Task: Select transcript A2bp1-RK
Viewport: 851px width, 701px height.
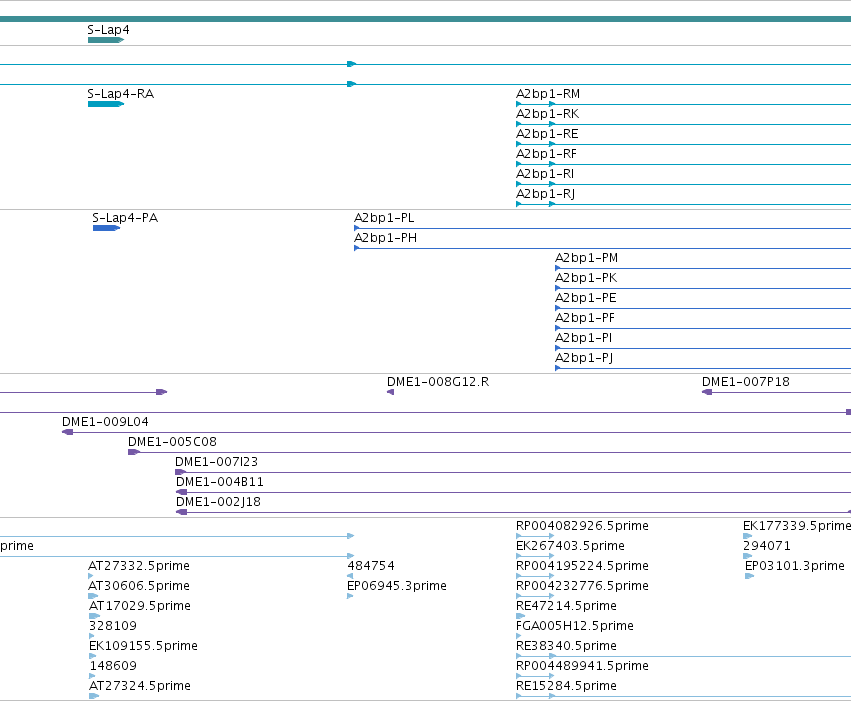Action: (547, 114)
